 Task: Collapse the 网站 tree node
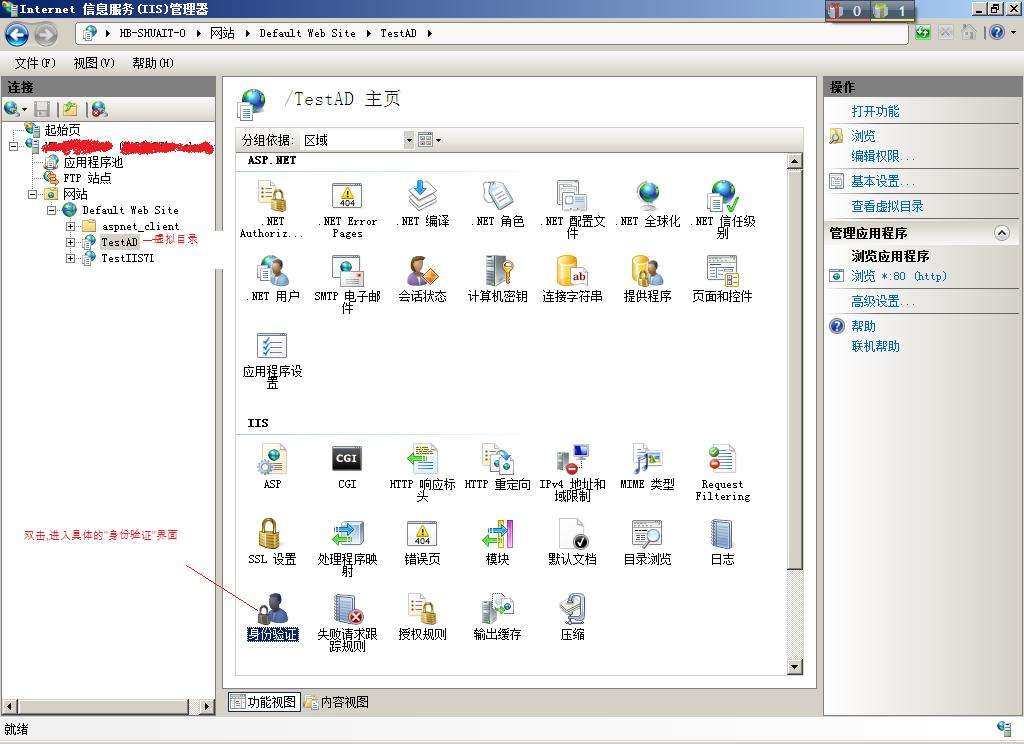point(32,194)
